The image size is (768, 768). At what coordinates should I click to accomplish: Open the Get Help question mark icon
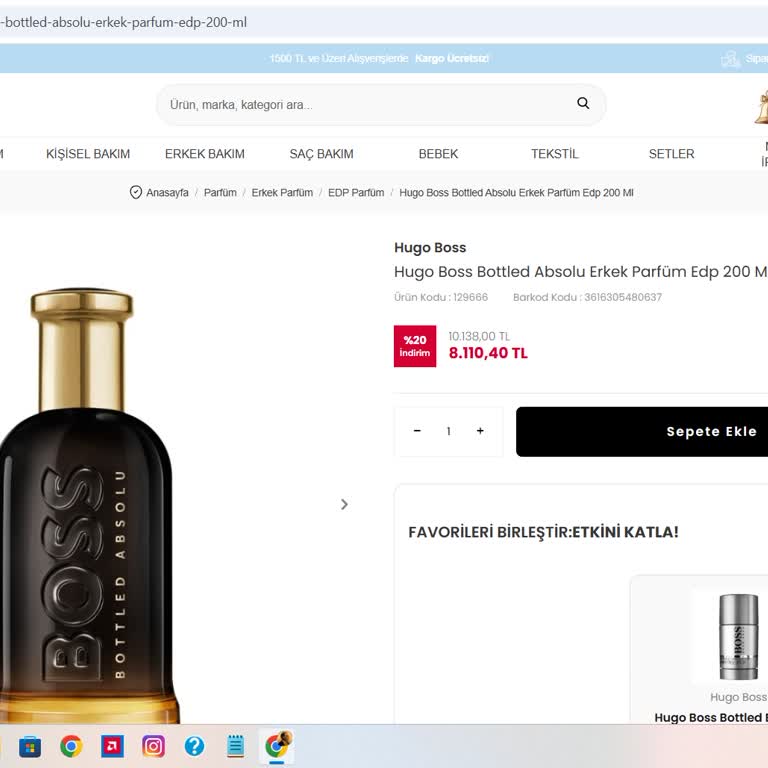(x=194, y=746)
